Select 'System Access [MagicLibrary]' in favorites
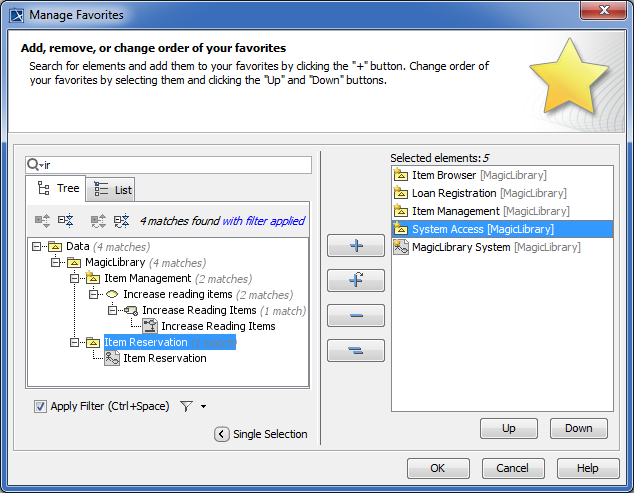This screenshot has width=634, height=493. pyautogui.click(x=502, y=229)
